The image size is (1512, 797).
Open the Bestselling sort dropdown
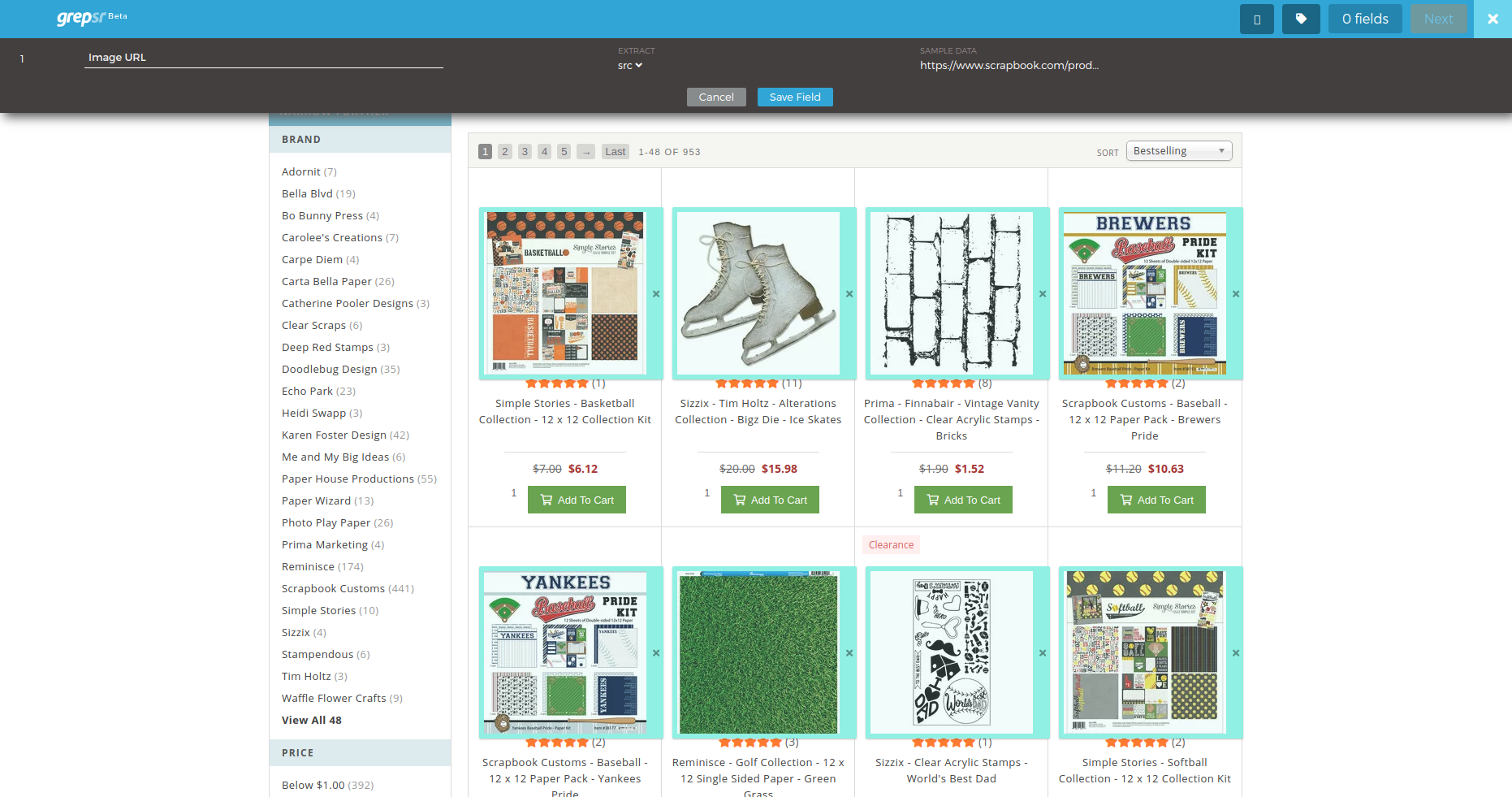pos(1179,151)
